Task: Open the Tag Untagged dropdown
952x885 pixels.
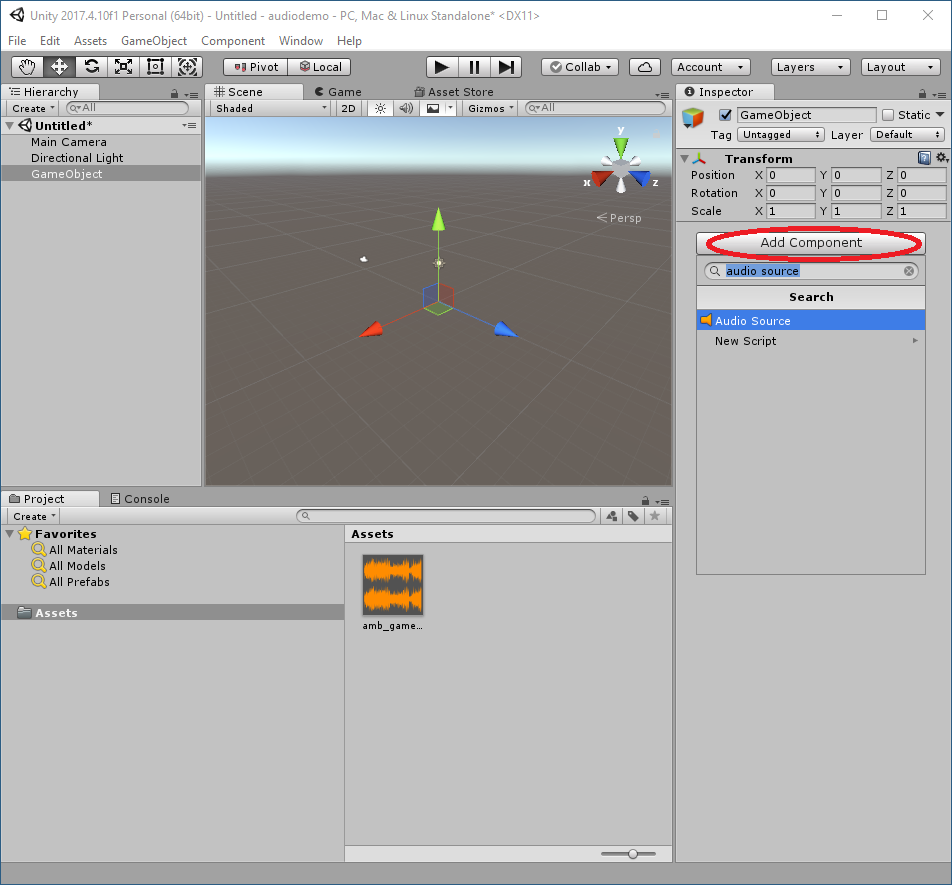Action: coord(781,135)
